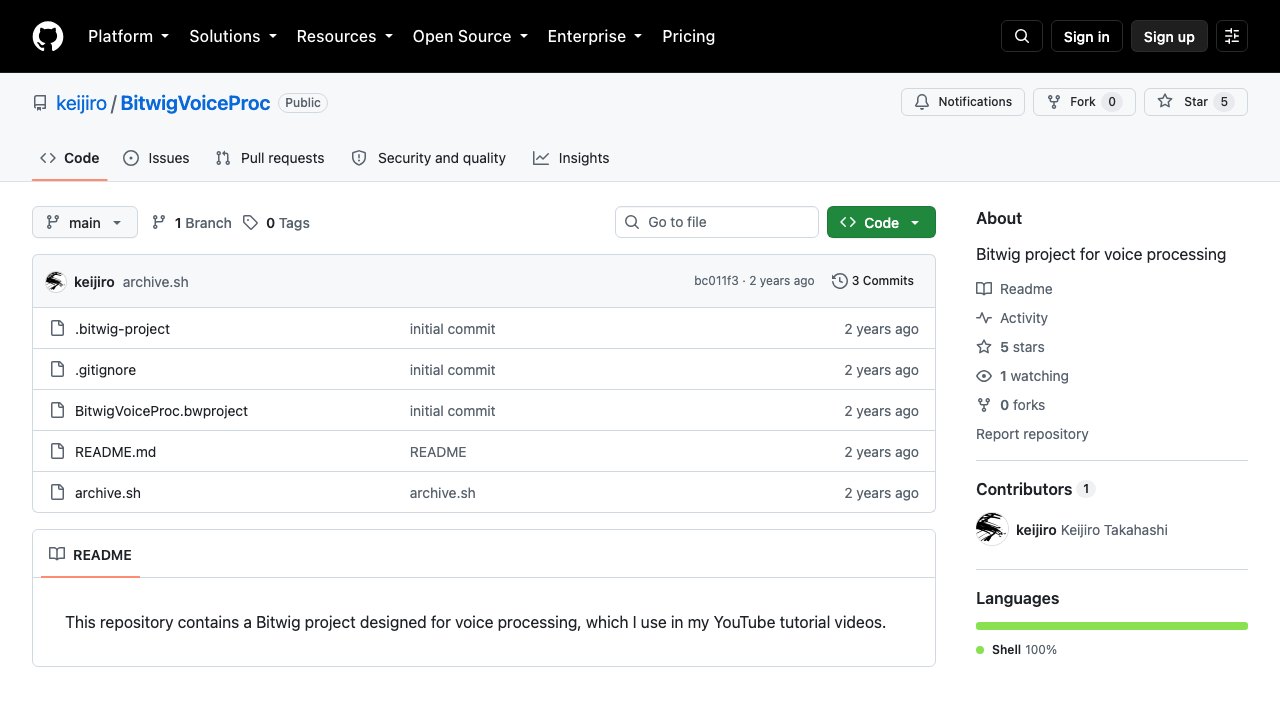The height and width of the screenshot is (720, 1280).
Task: Open the main branch selector dropdown
Action: tap(85, 223)
